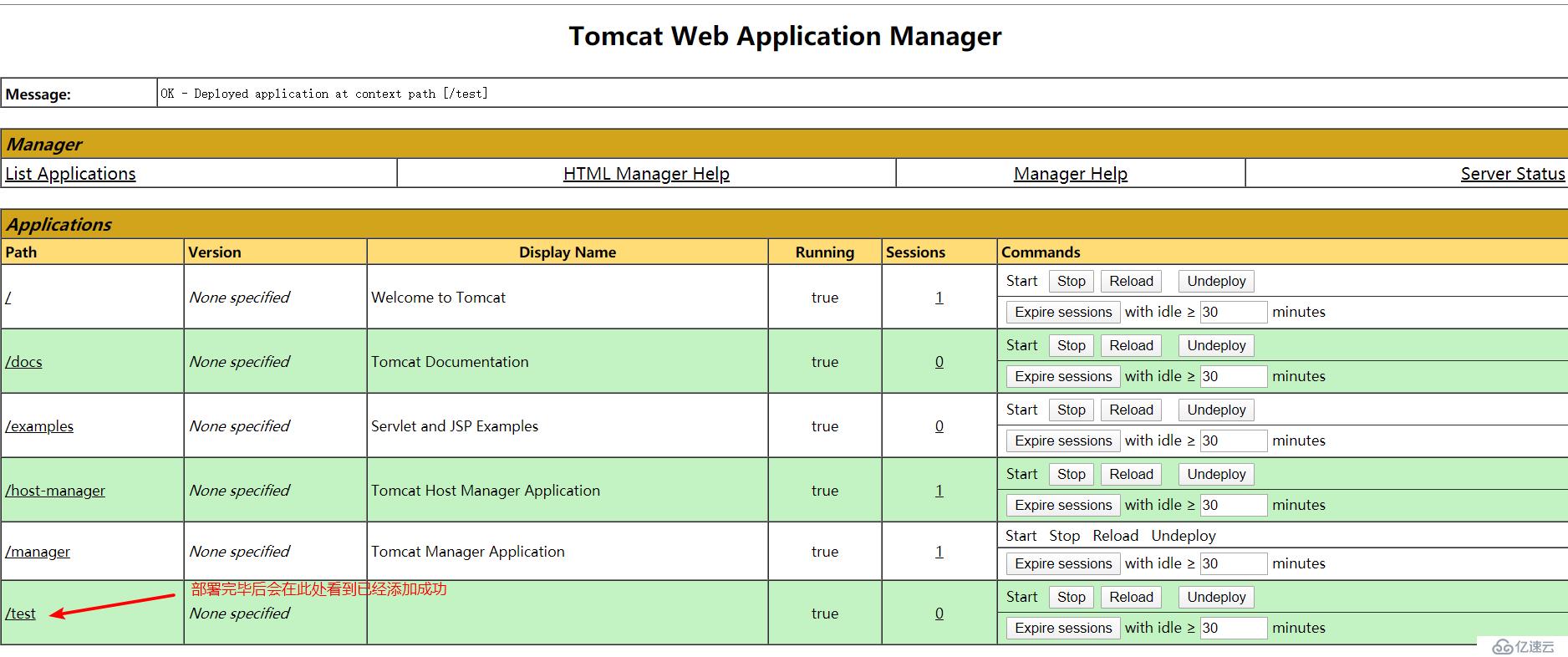Open the /test application path
This screenshot has width=1568, height=657.
21,614
